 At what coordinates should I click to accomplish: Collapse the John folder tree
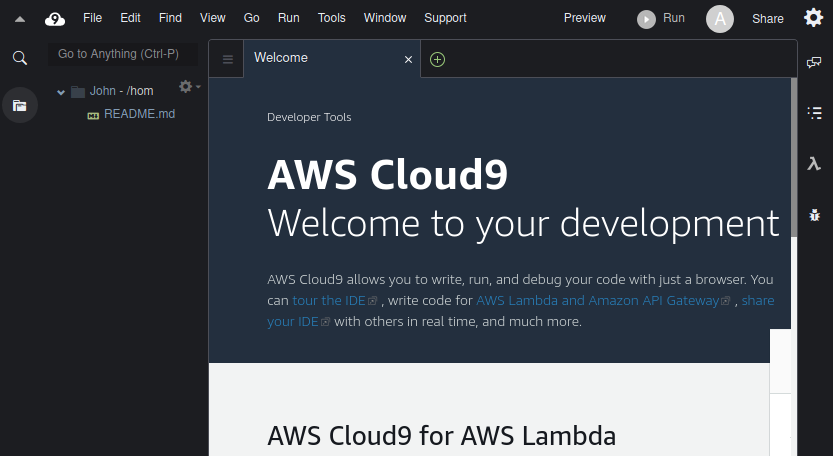(61, 91)
